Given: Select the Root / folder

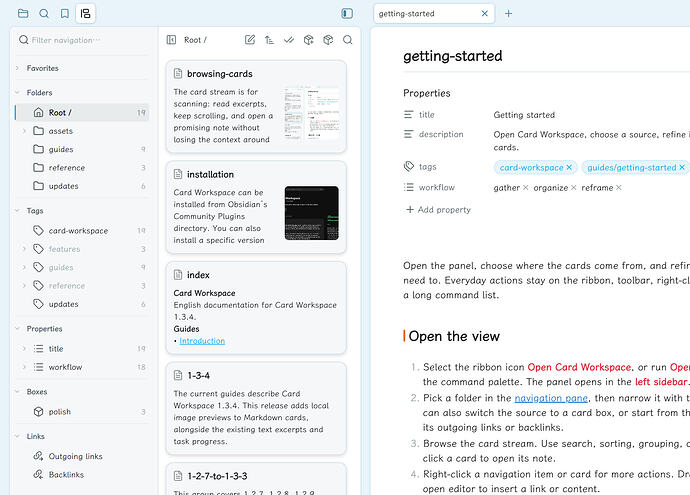Looking at the screenshot, I should click(82, 113).
